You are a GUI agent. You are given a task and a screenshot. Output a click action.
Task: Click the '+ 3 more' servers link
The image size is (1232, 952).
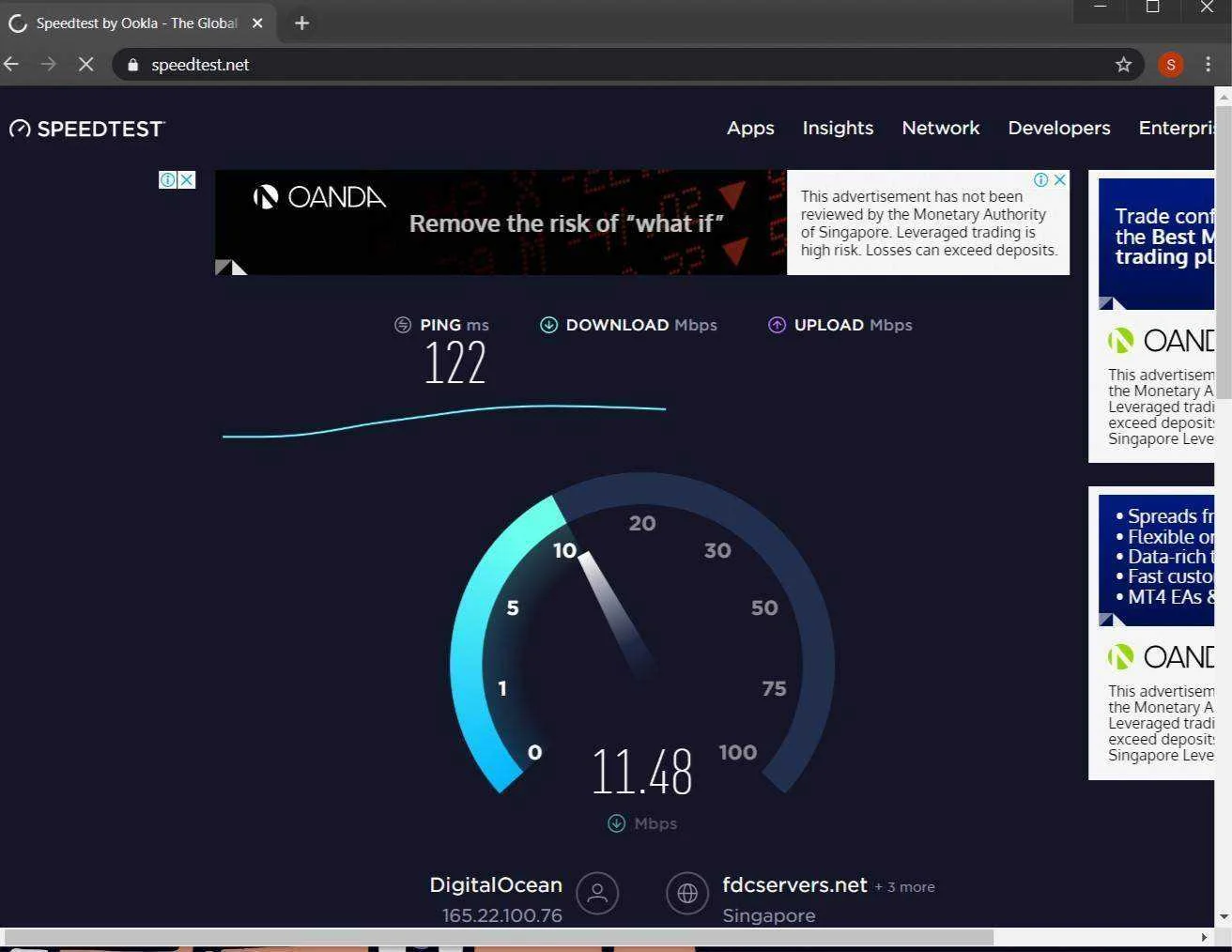(904, 886)
